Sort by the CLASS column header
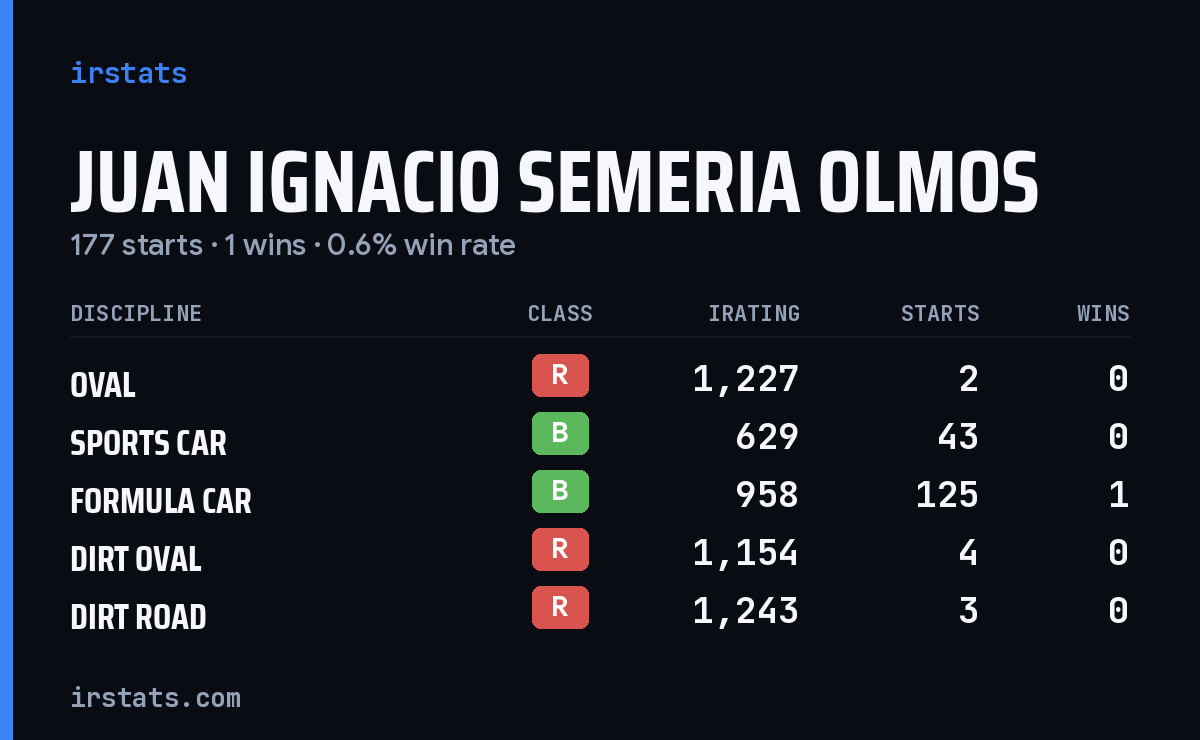1200x740 pixels. coord(560,314)
